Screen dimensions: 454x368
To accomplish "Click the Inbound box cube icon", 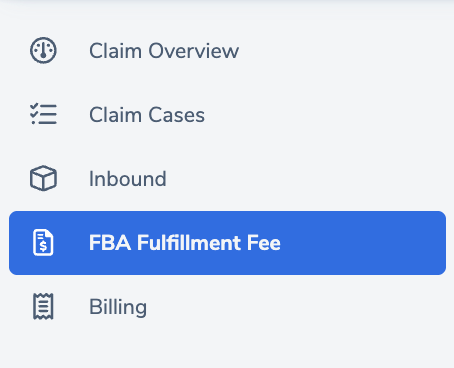I will coord(43,178).
